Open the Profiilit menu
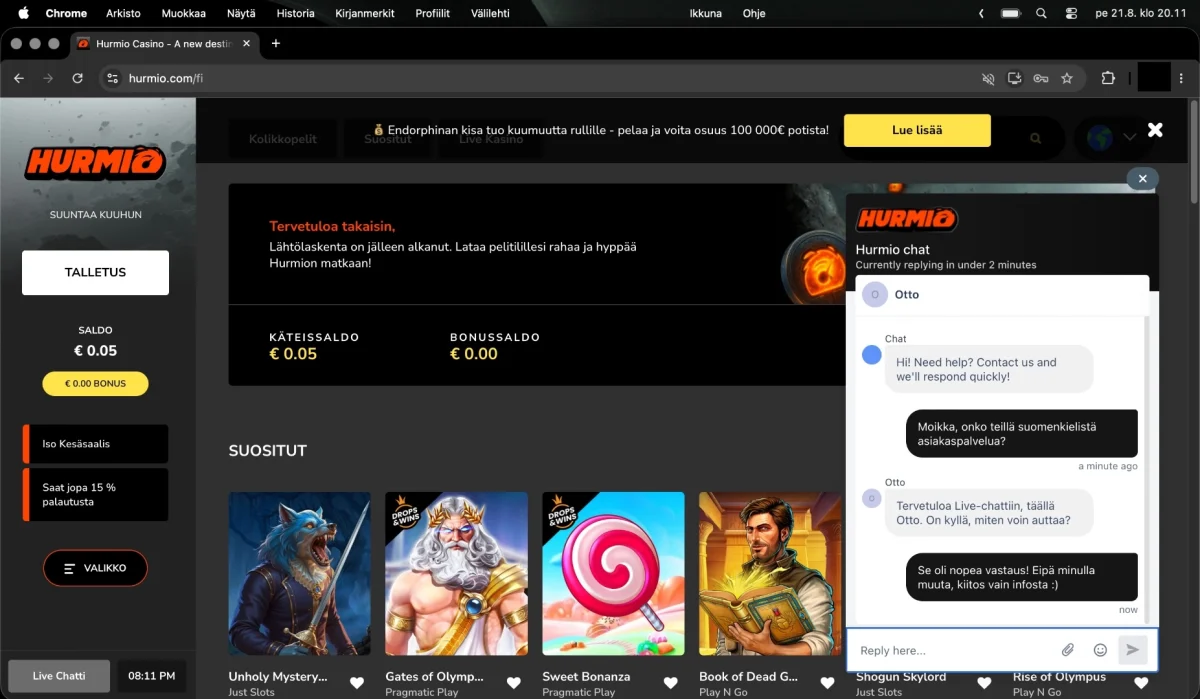The image size is (1200, 699). tap(434, 13)
